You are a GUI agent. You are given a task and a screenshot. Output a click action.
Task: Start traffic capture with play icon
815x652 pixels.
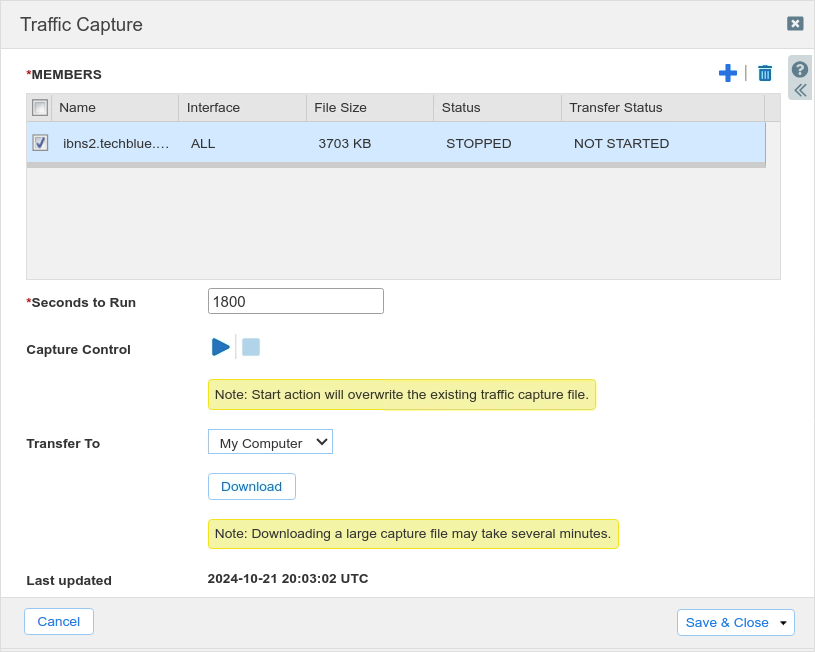[x=221, y=347]
